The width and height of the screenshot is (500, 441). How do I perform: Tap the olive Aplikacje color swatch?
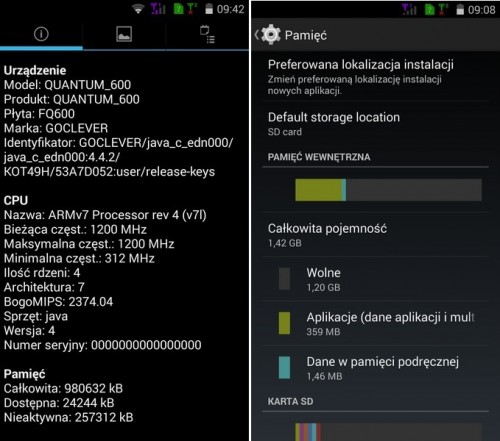coord(284,323)
